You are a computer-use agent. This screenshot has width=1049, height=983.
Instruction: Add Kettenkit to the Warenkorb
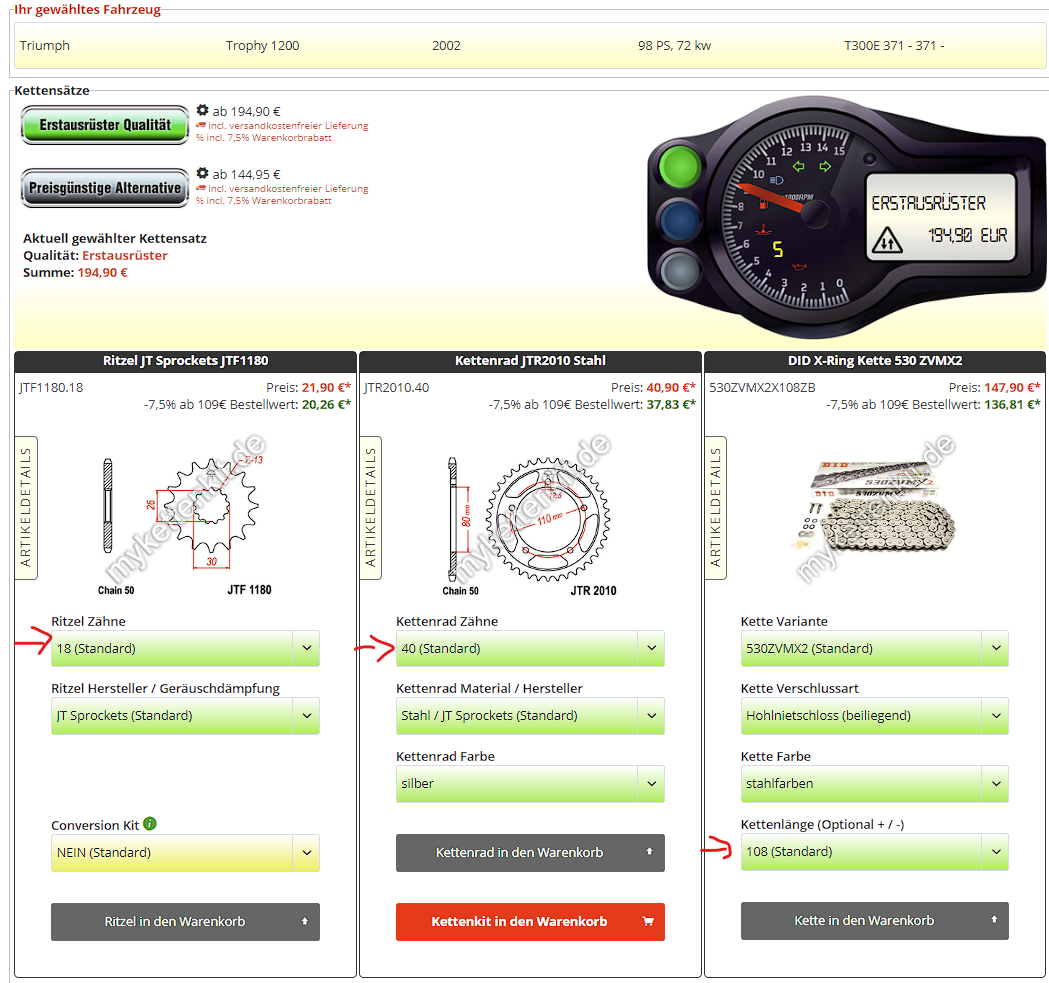click(x=530, y=921)
